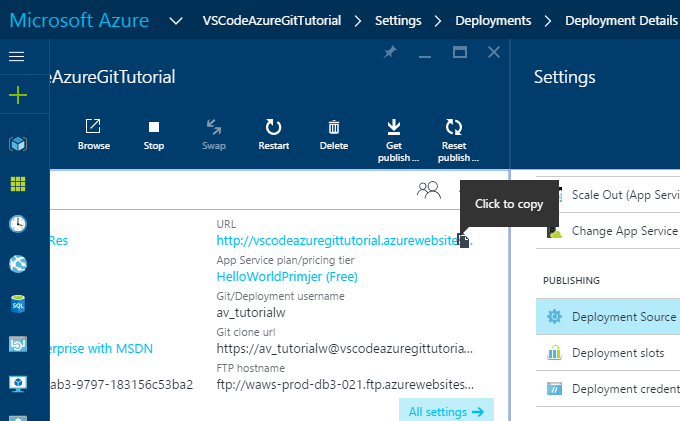Maximize the web app blade

coord(460,52)
